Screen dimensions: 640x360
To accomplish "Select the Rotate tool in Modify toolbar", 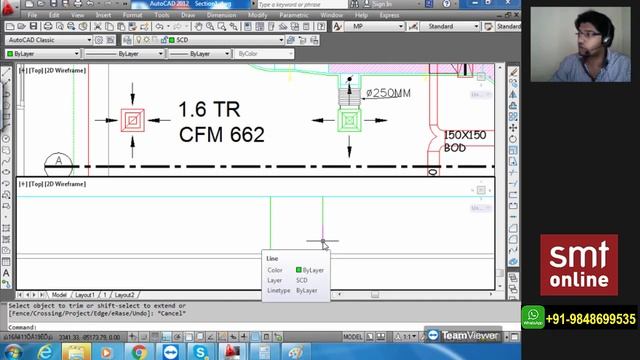I will click(513, 139).
